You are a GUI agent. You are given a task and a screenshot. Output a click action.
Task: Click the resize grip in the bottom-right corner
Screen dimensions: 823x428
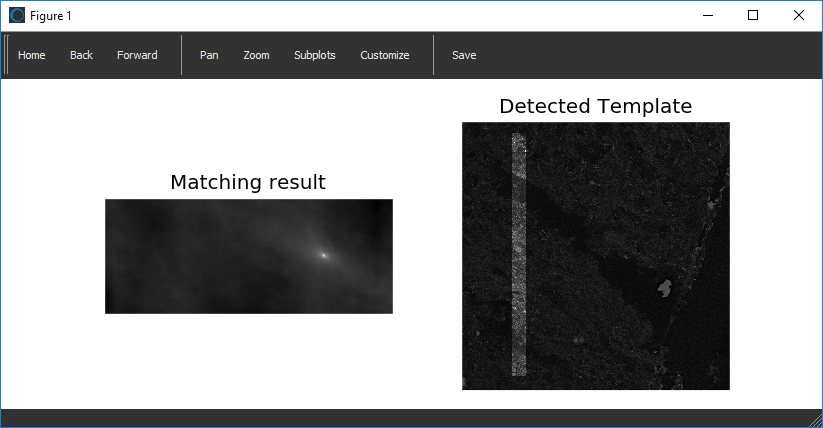coord(815,420)
